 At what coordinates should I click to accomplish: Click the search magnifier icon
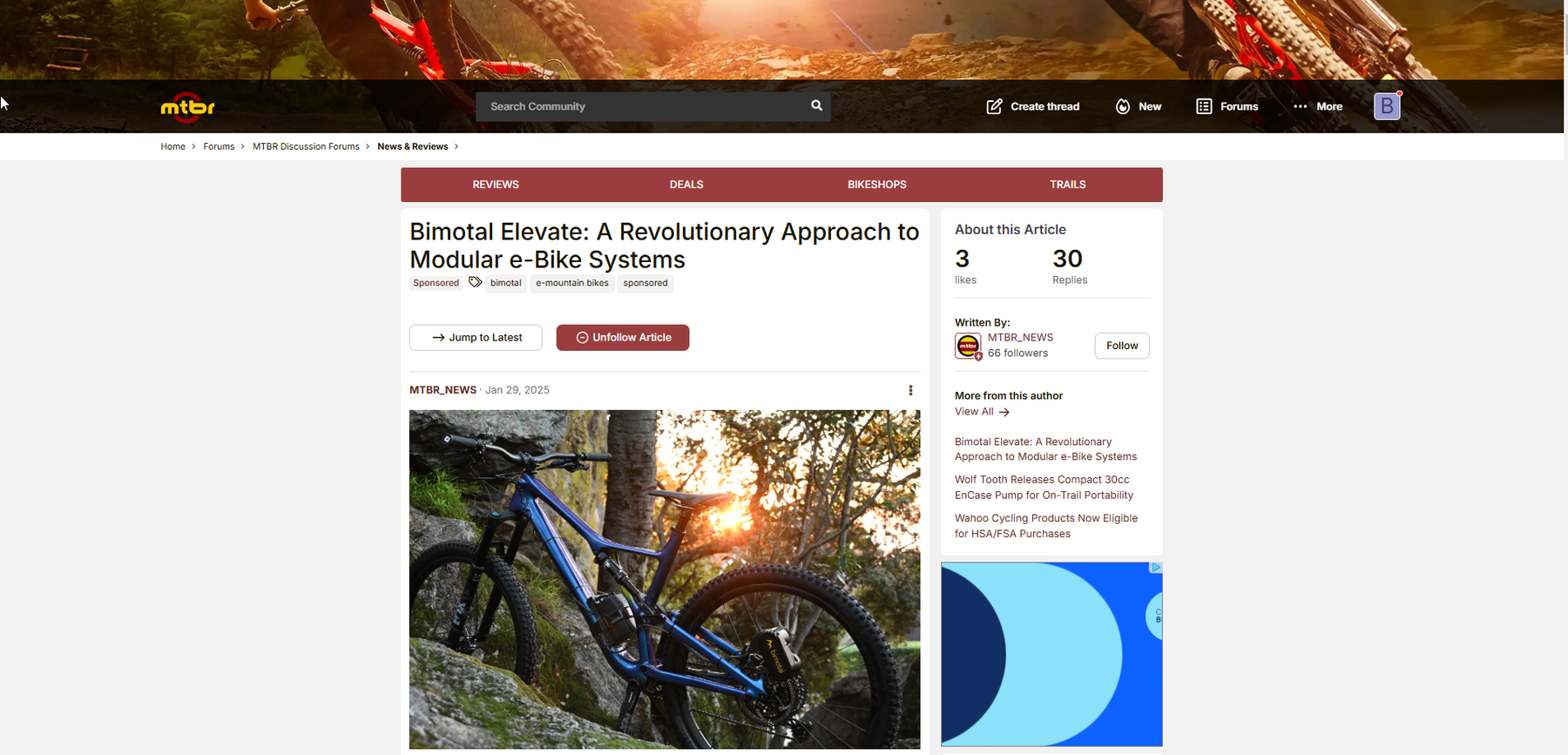(816, 105)
